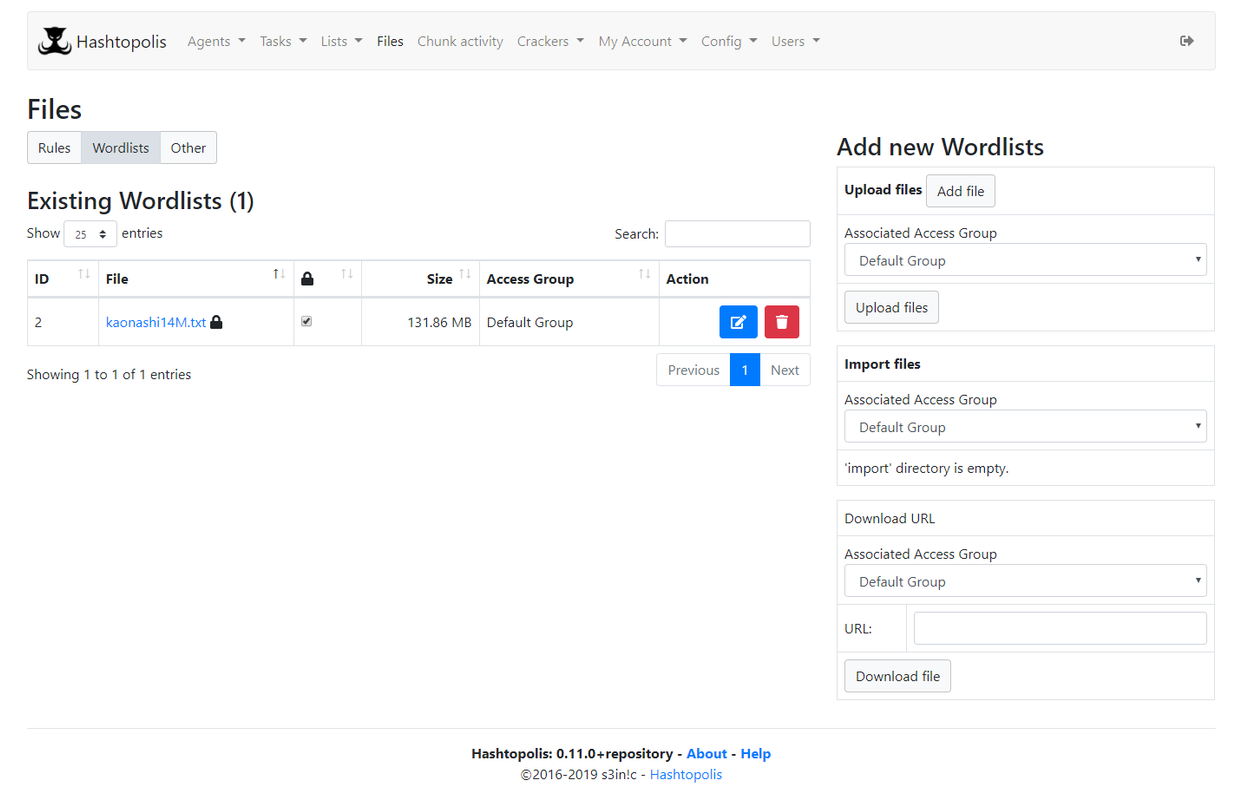Go to Files in the navbar
Image resolution: width=1249 pixels, height=800 pixels.
[390, 41]
